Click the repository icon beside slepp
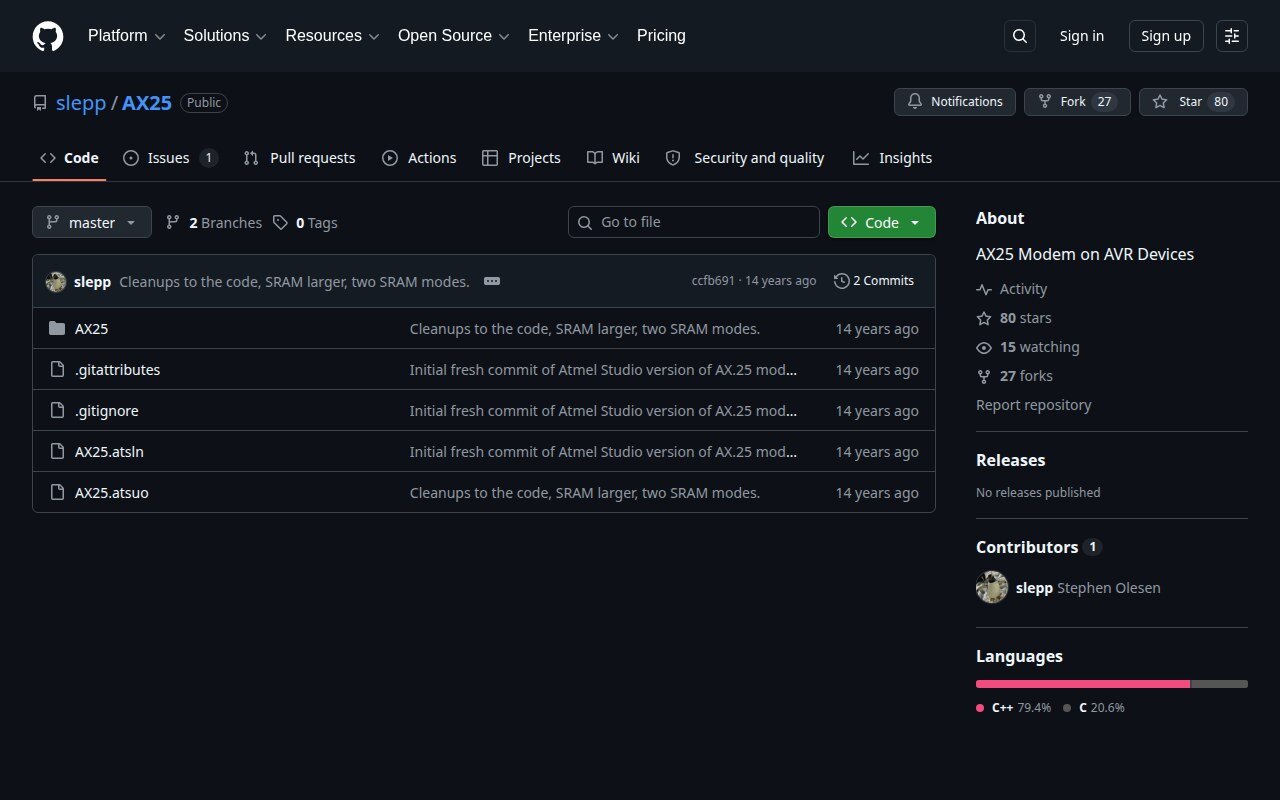The width and height of the screenshot is (1280, 800). click(x=40, y=103)
